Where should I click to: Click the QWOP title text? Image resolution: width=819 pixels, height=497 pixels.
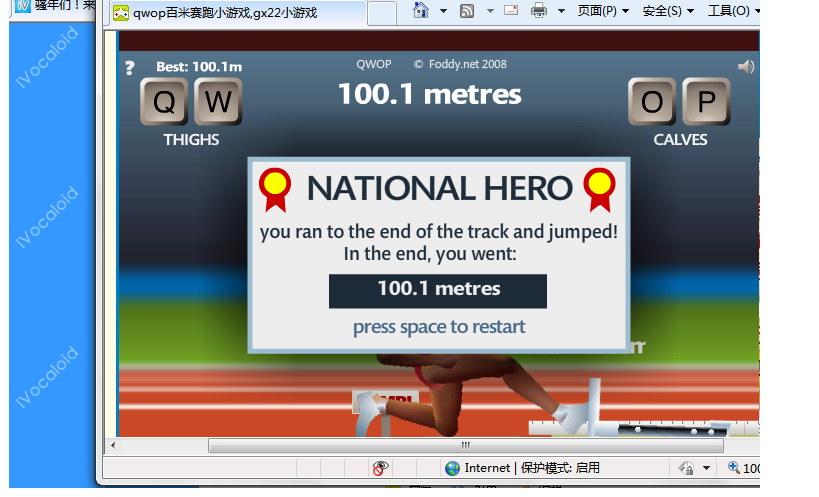[373, 64]
